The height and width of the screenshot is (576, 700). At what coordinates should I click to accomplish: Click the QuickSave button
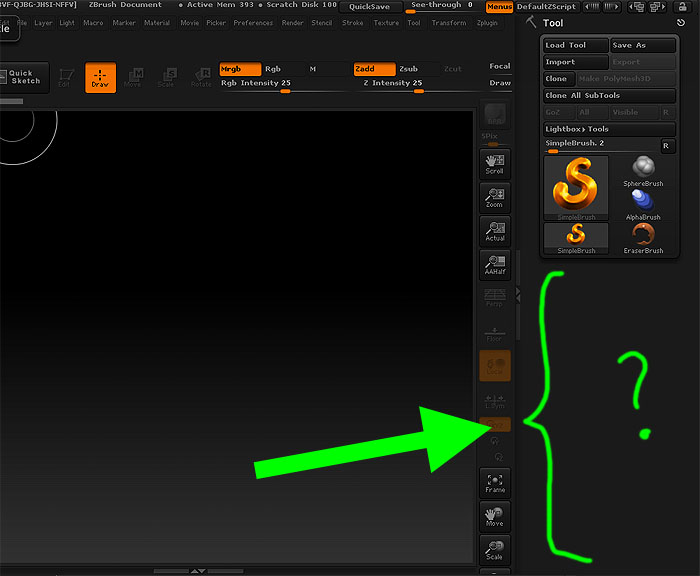pyautogui.click(x=370, y=7)
